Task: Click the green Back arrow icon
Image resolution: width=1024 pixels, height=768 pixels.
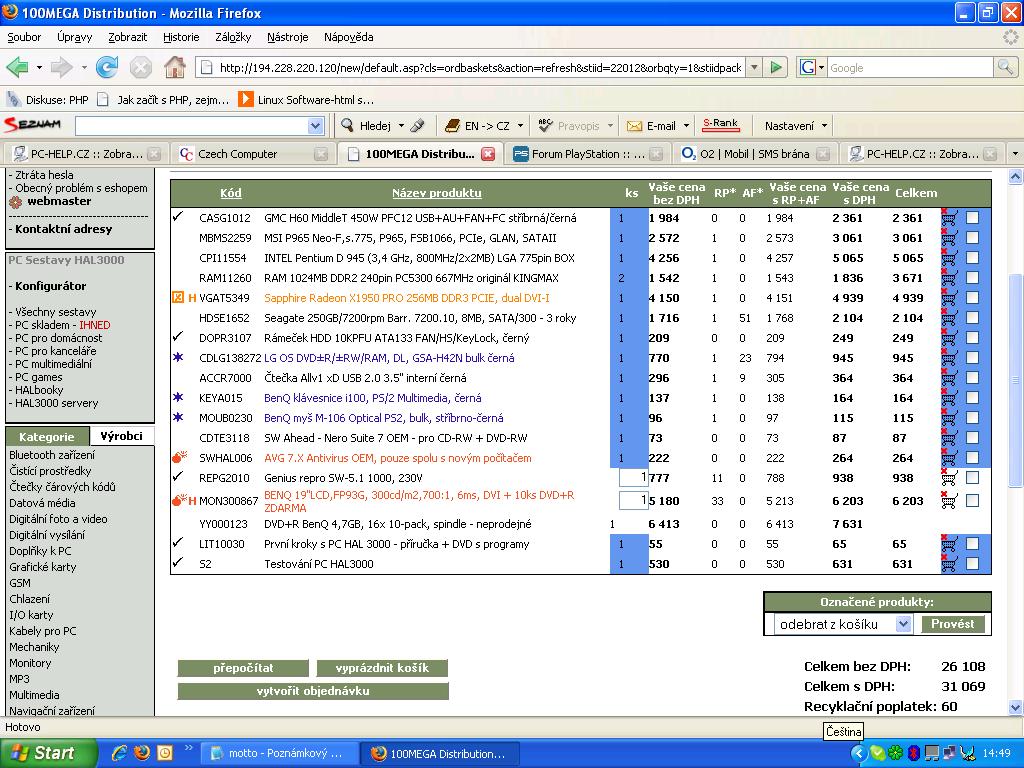Action: 17,68
